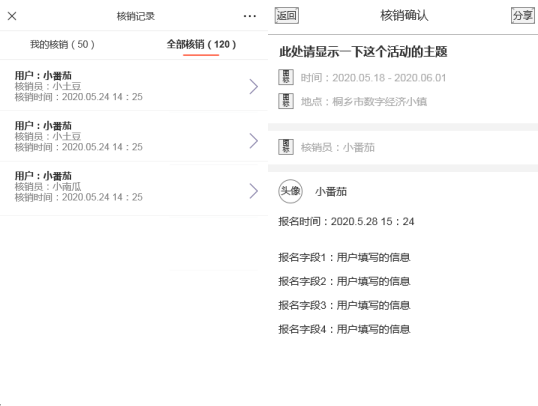Tap the 分享 share button
The width and height of the screenshot is (538, 406).
[523, 15]
